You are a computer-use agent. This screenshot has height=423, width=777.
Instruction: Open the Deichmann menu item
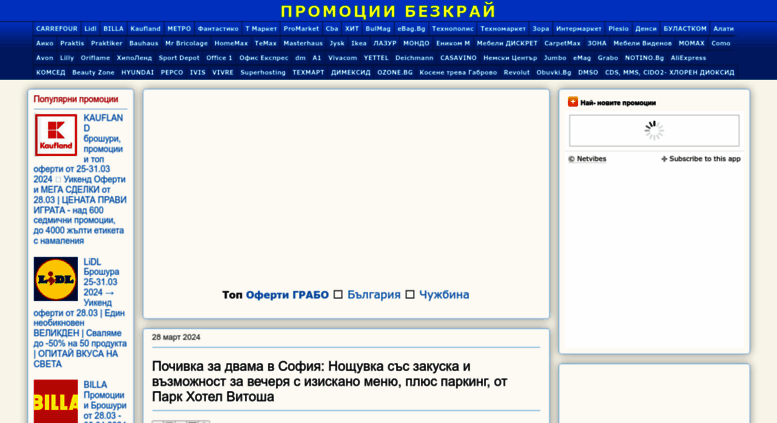[x=414, y=57]
